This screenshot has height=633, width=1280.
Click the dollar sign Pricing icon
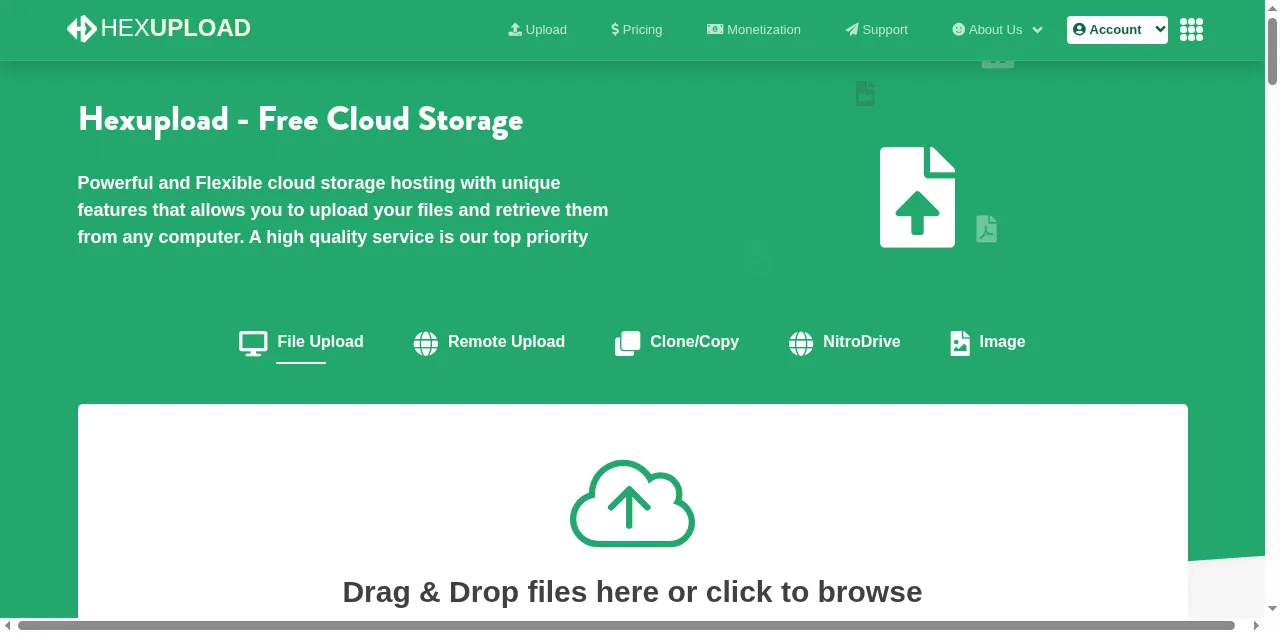point(615,29)
